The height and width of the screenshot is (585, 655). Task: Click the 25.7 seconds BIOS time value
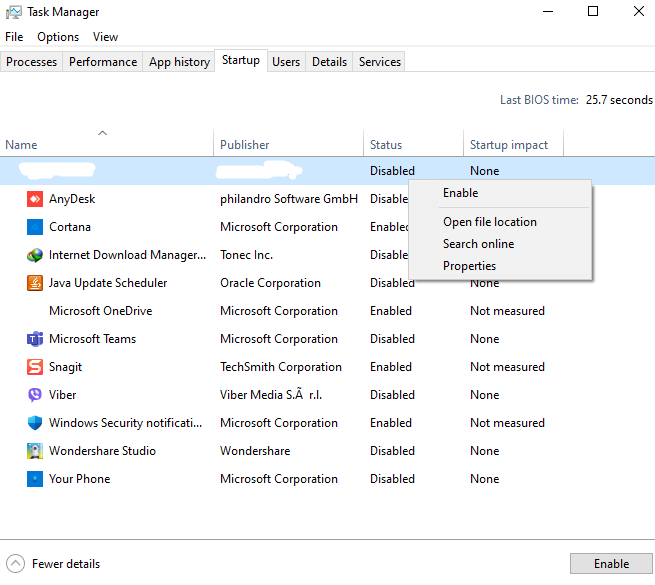coord(619,100)
